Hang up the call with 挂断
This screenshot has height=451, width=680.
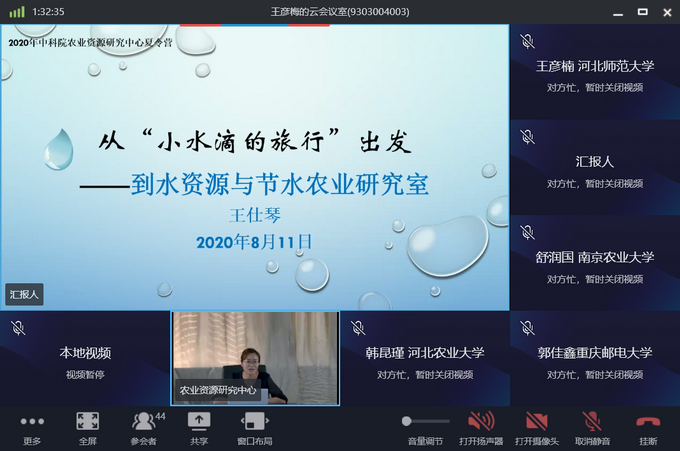(648, 422)
